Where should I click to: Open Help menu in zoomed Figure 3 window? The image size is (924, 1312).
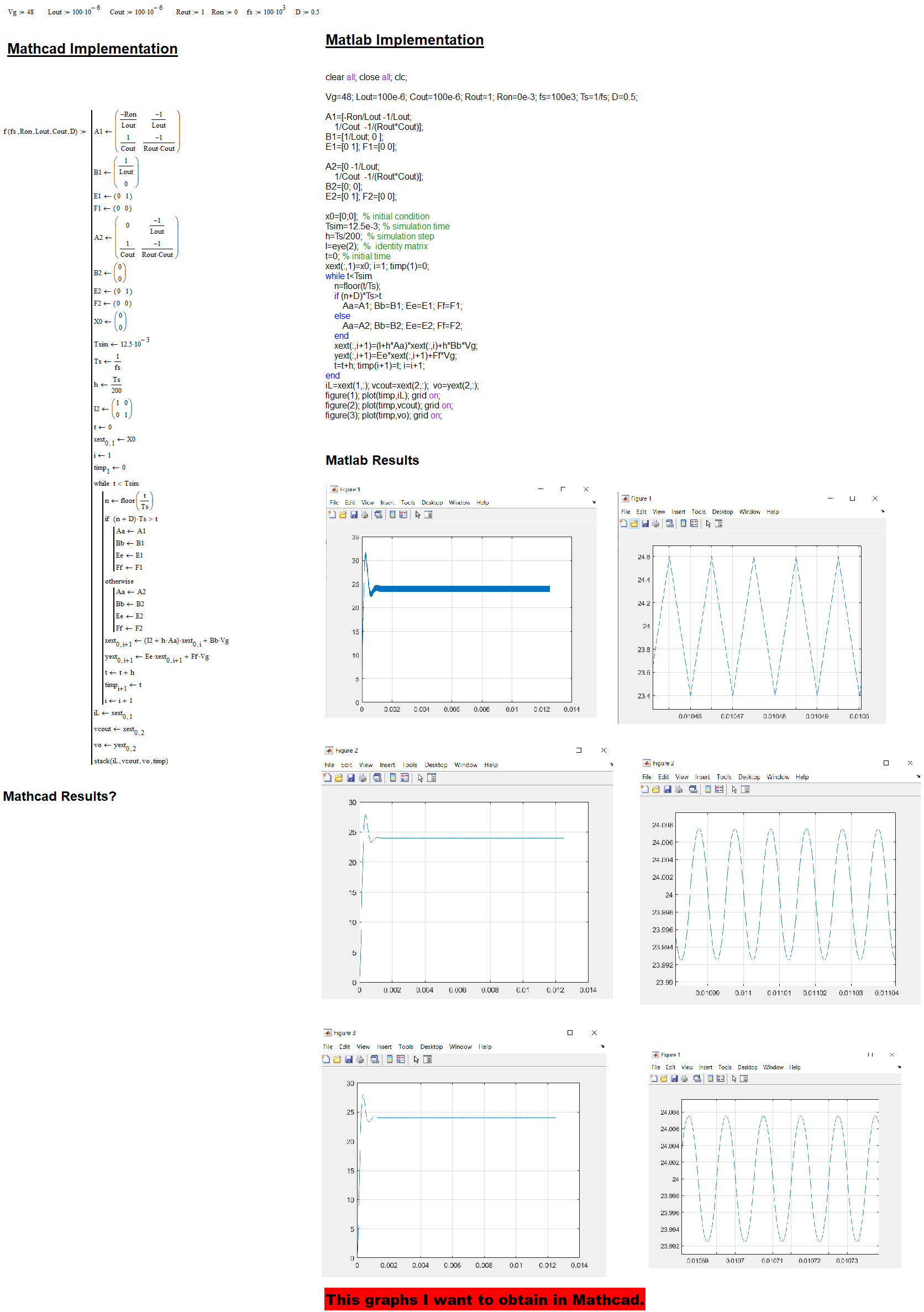[x=794, y=1067]
